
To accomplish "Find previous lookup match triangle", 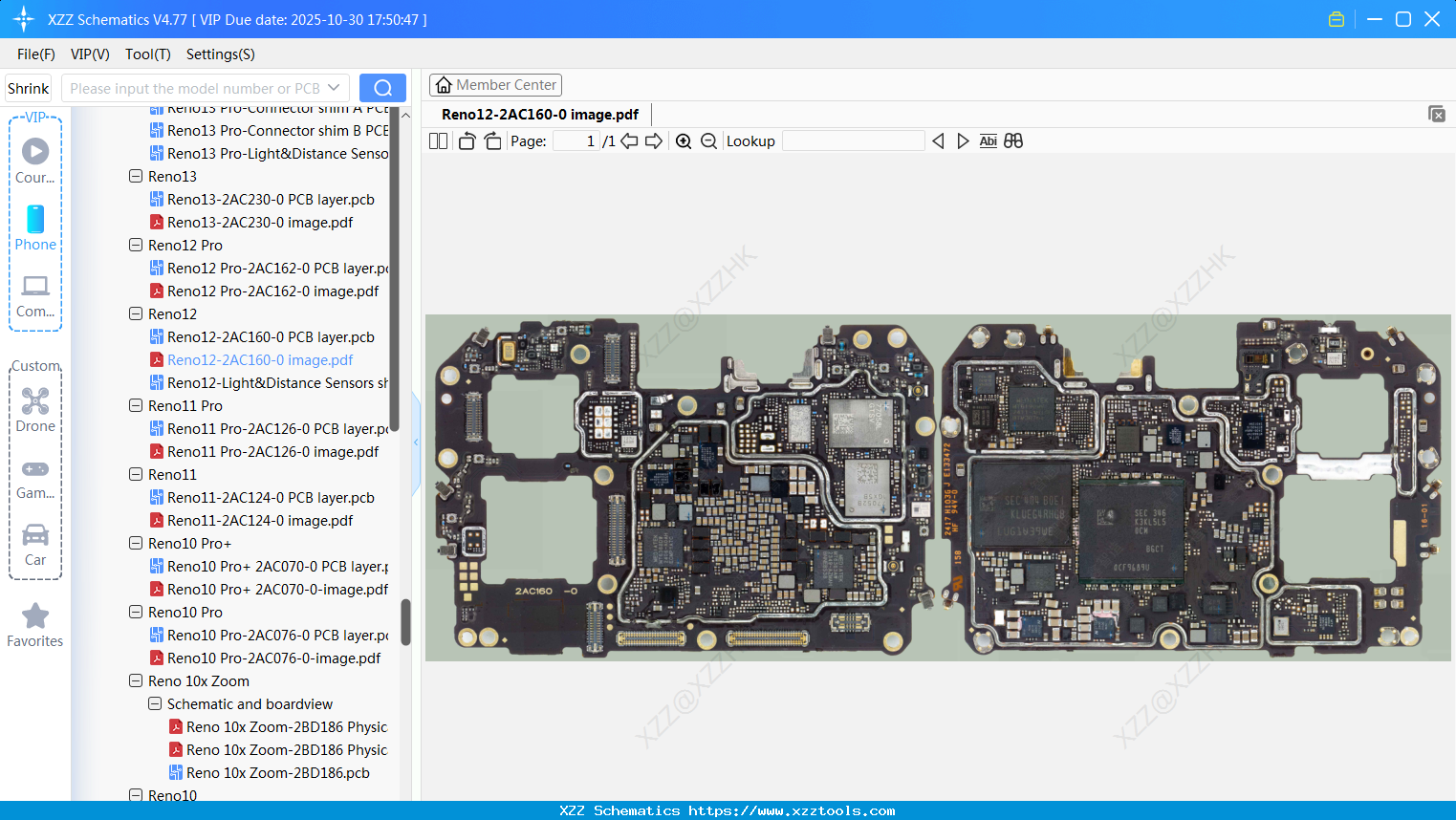I will coord(938,141).
